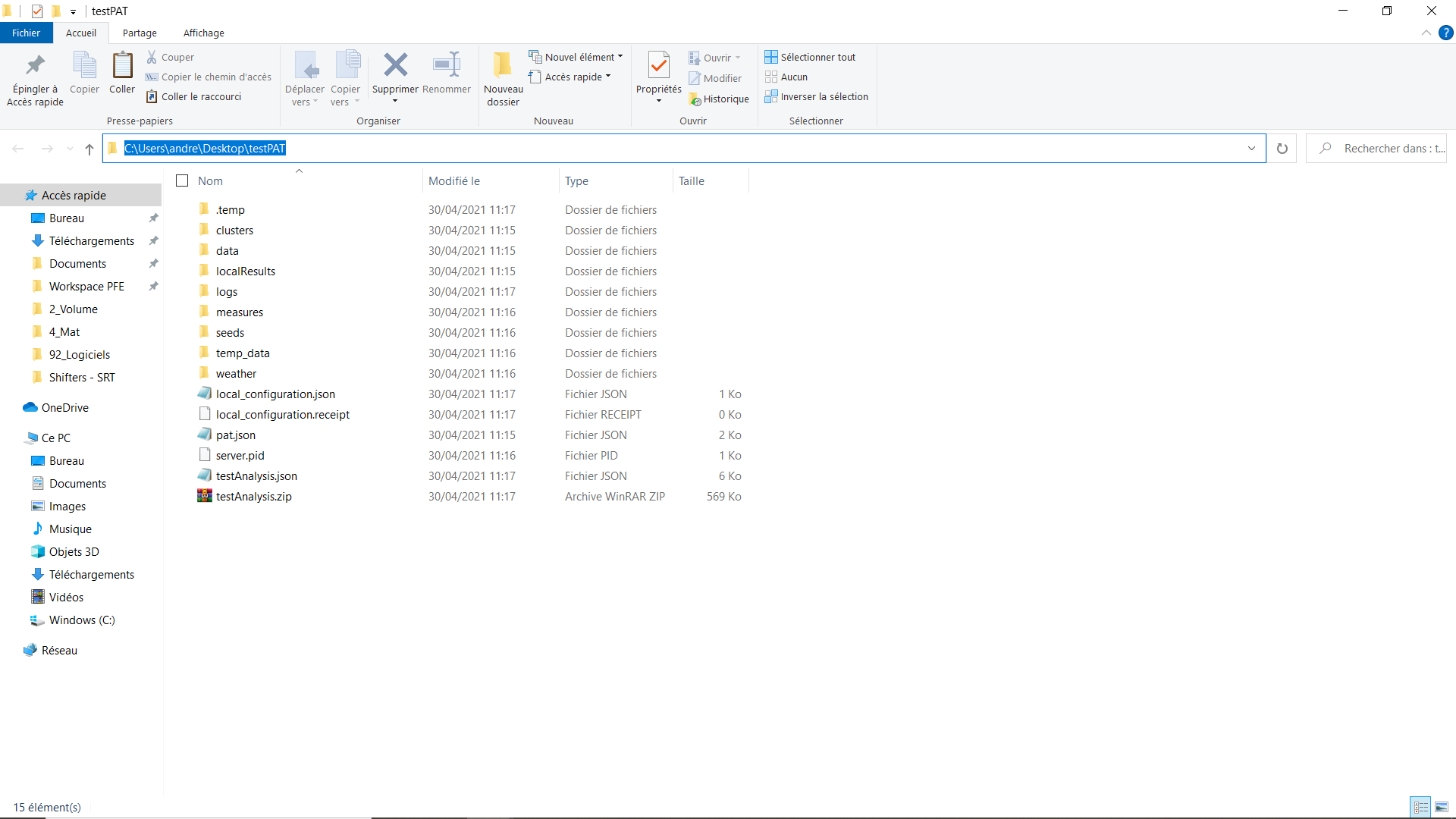The height and width of the screenshot is (819, 1456).
Task: Navigate up one folder level arrow
Action: pos(89,149)
